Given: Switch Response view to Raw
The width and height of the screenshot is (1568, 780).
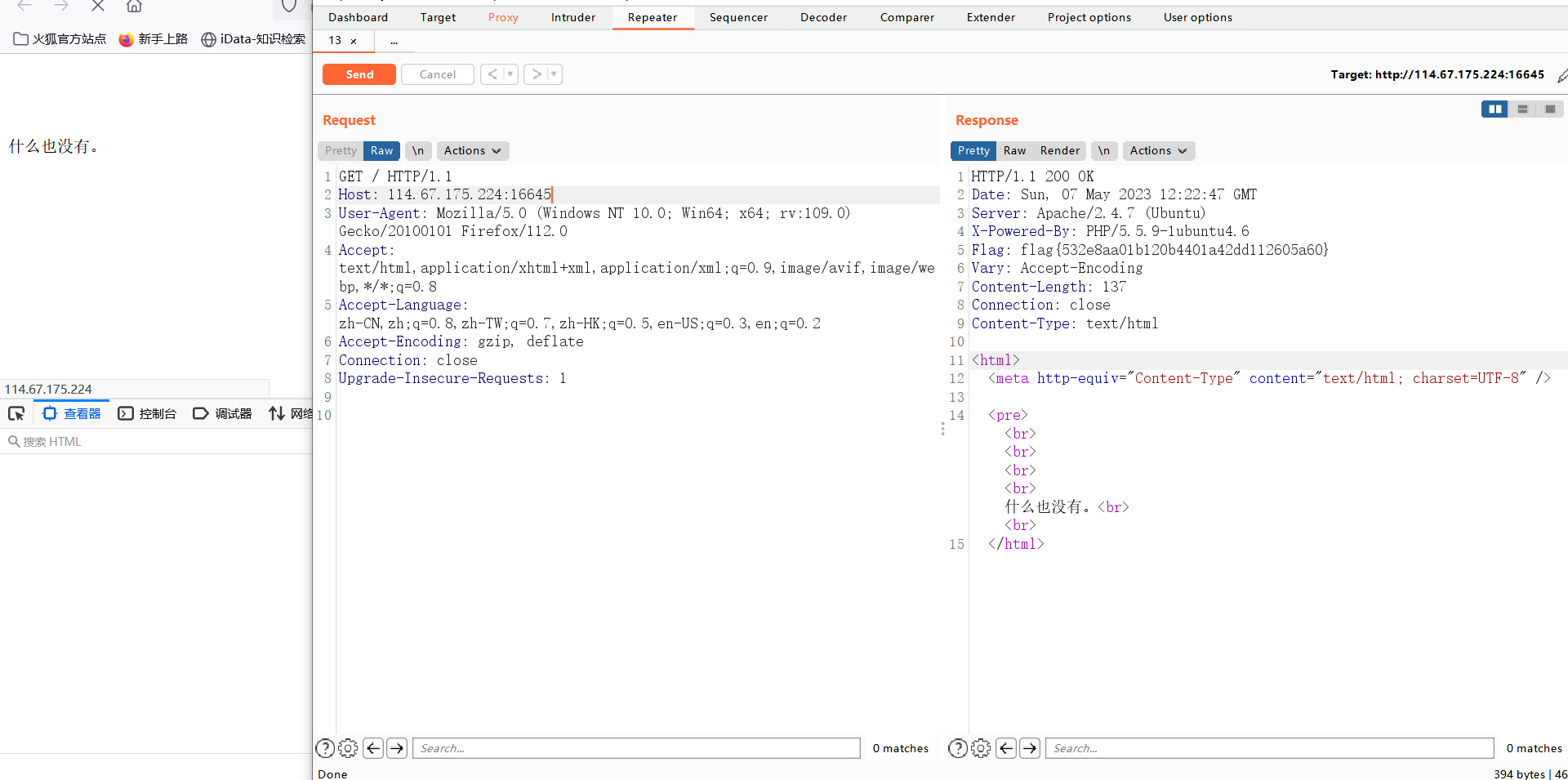Looking at the screenshot, I should (x=1014, y=150).
